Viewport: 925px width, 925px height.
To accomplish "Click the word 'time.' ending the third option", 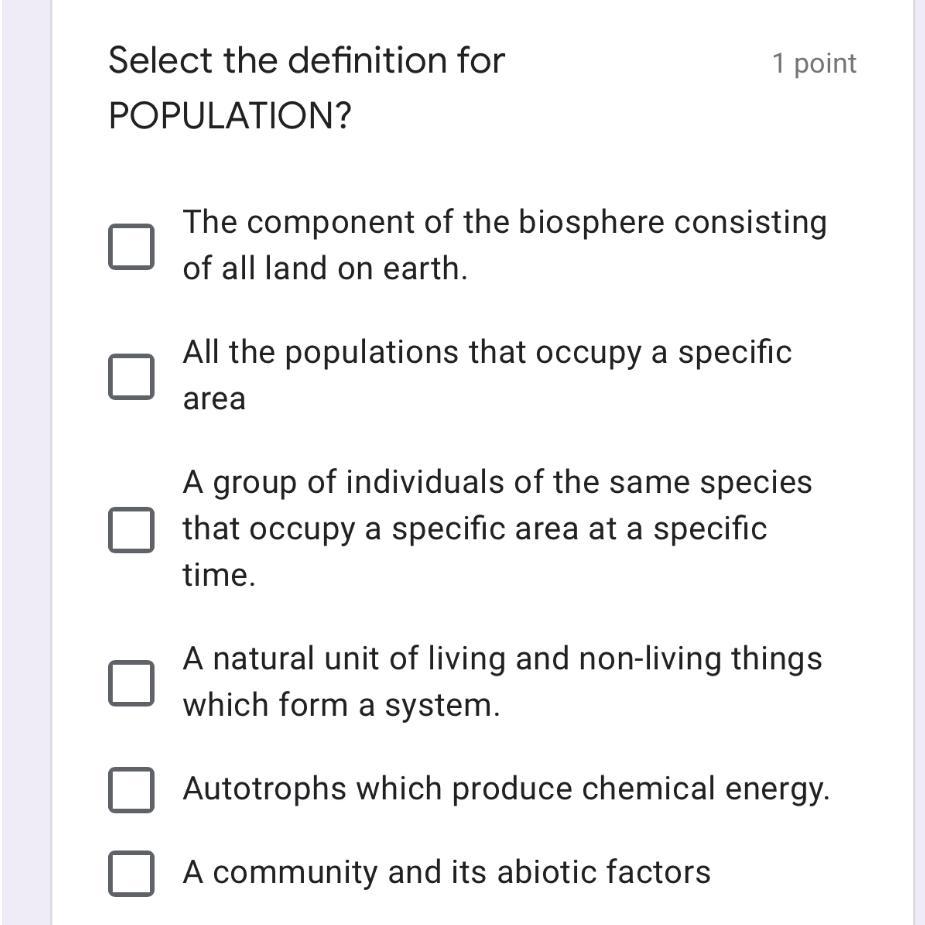I will coord(219,575).
